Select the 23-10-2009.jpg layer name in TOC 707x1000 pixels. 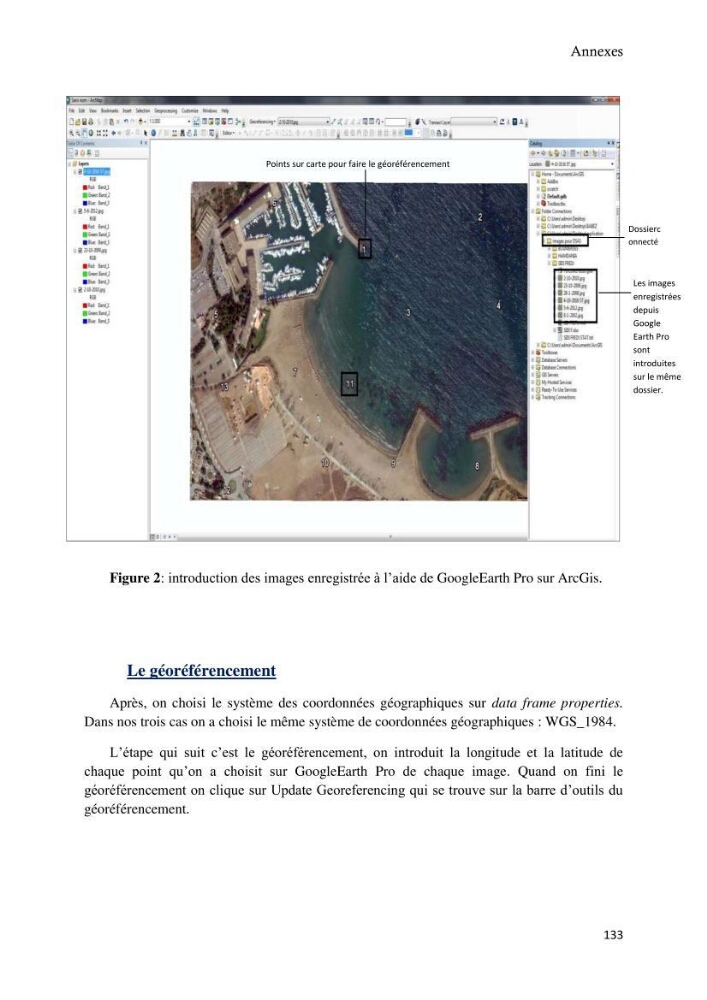pos(96,251)
